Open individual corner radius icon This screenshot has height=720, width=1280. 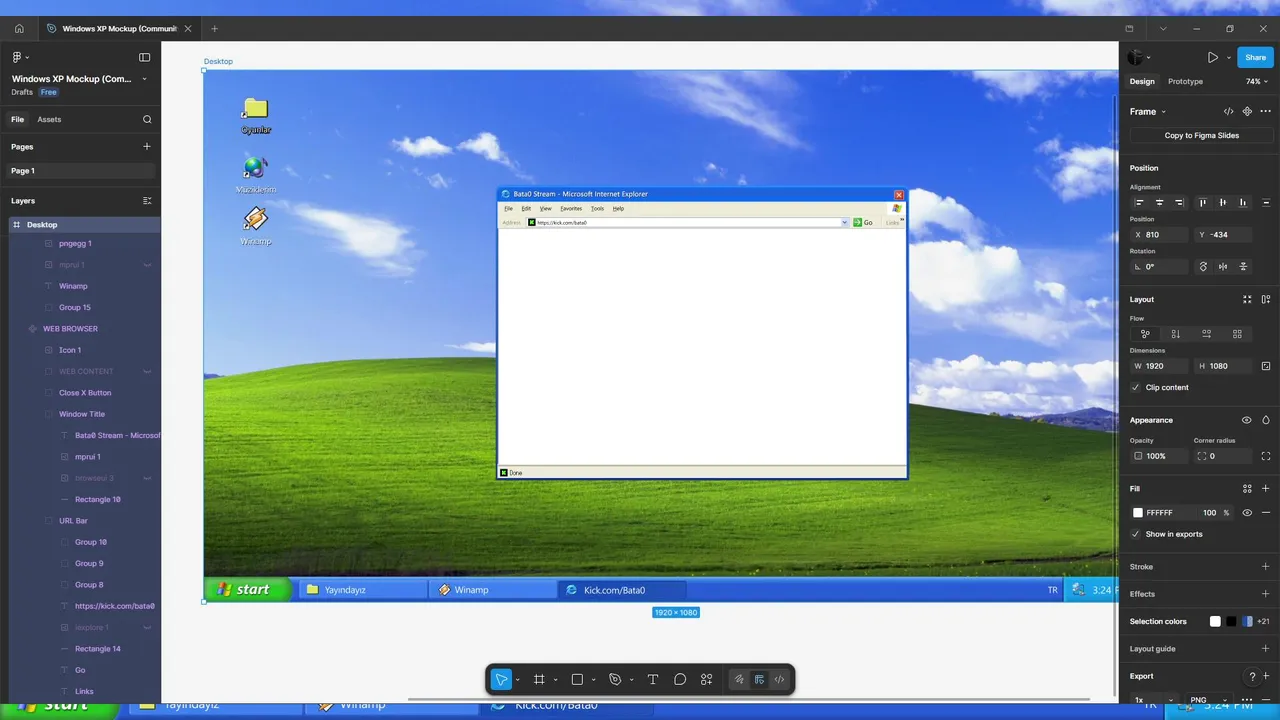(1266, 456)
